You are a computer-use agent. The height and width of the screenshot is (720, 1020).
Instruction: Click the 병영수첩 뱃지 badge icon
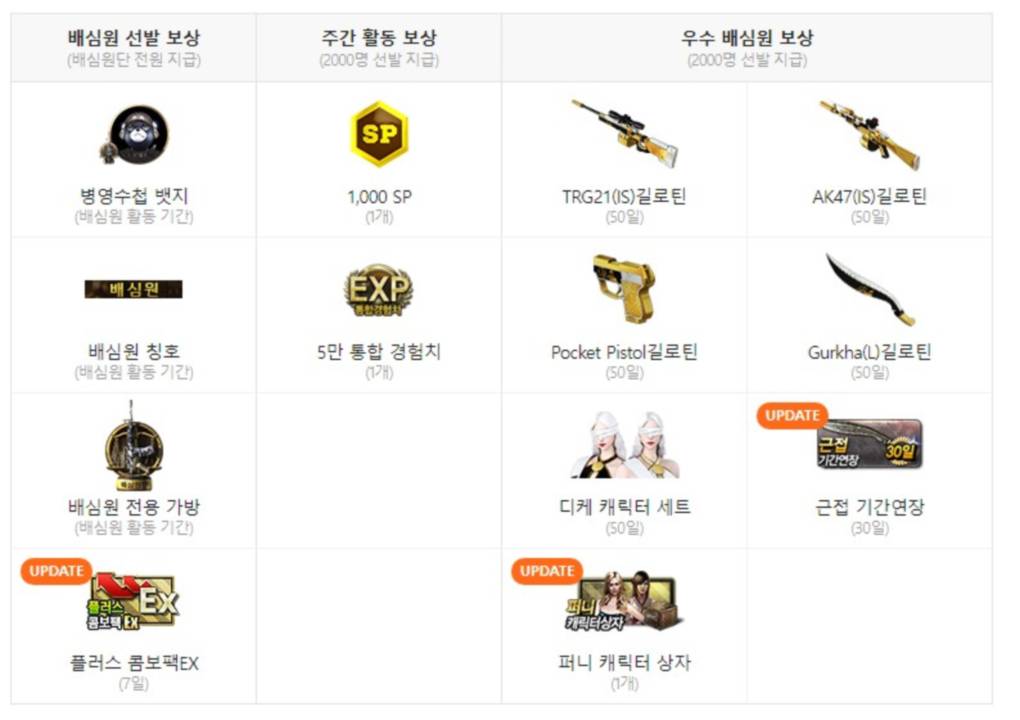coord(134,134)
